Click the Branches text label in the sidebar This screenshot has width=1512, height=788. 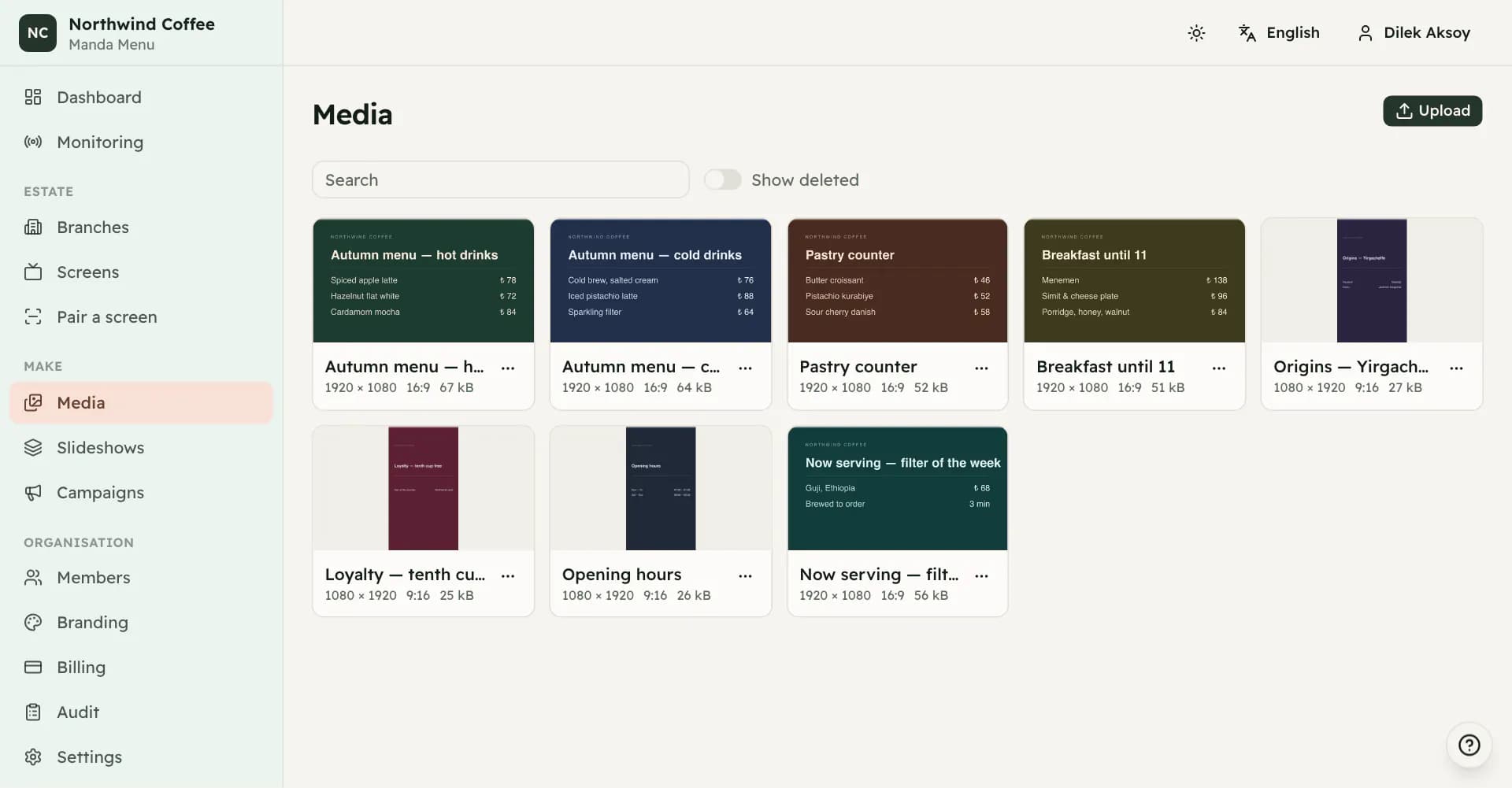[x=93, y=227]
